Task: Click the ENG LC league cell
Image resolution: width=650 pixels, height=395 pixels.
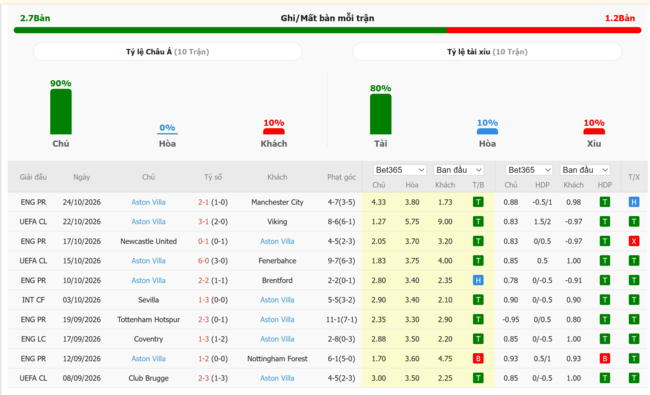Action: click(33, 339)
